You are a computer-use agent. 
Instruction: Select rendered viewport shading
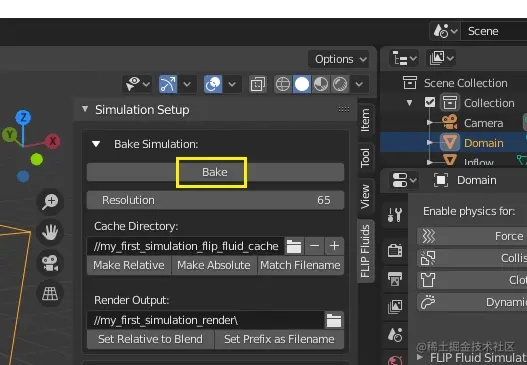tap(340, 84)
